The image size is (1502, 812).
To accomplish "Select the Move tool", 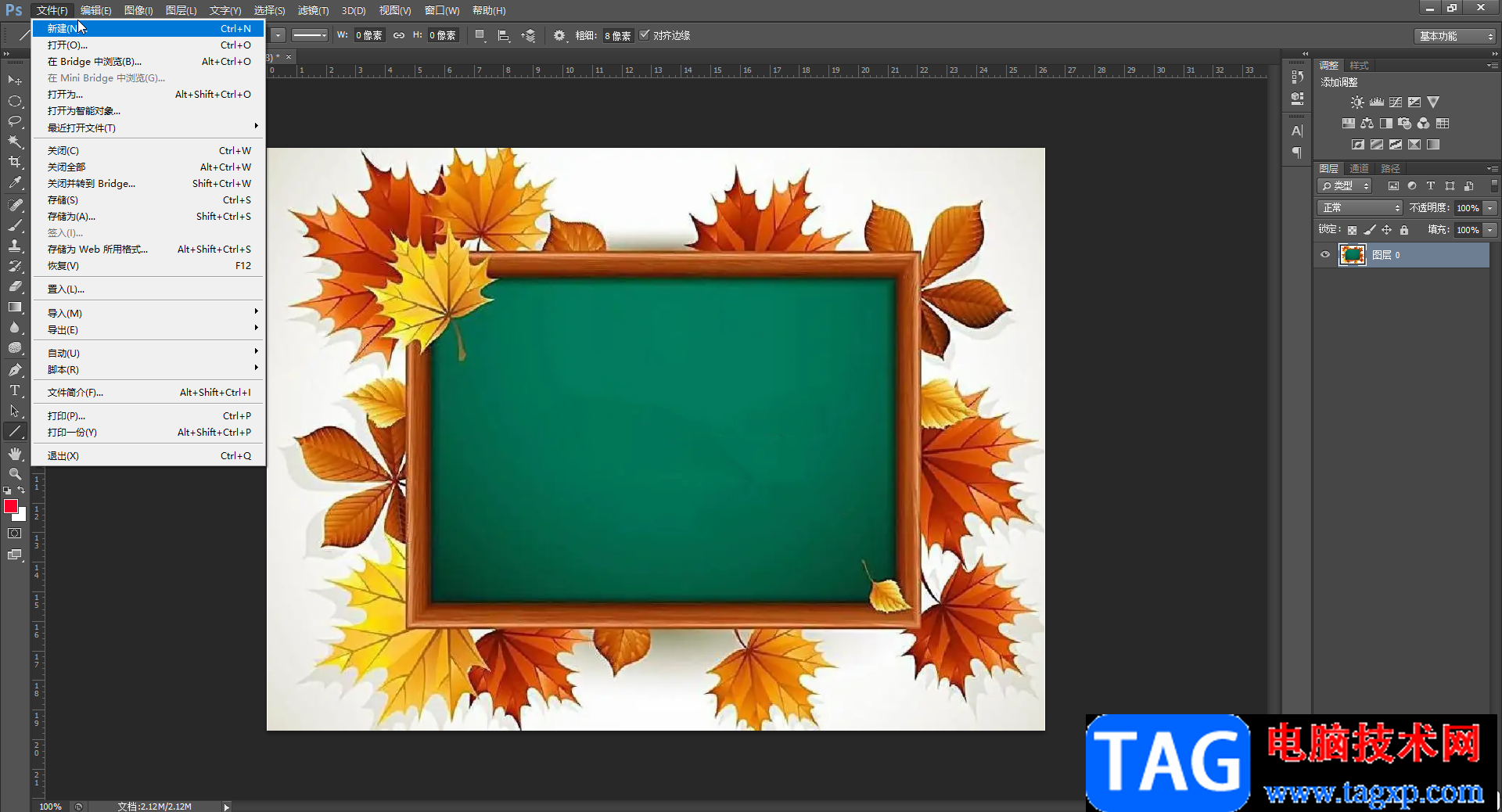I will 15,80.
